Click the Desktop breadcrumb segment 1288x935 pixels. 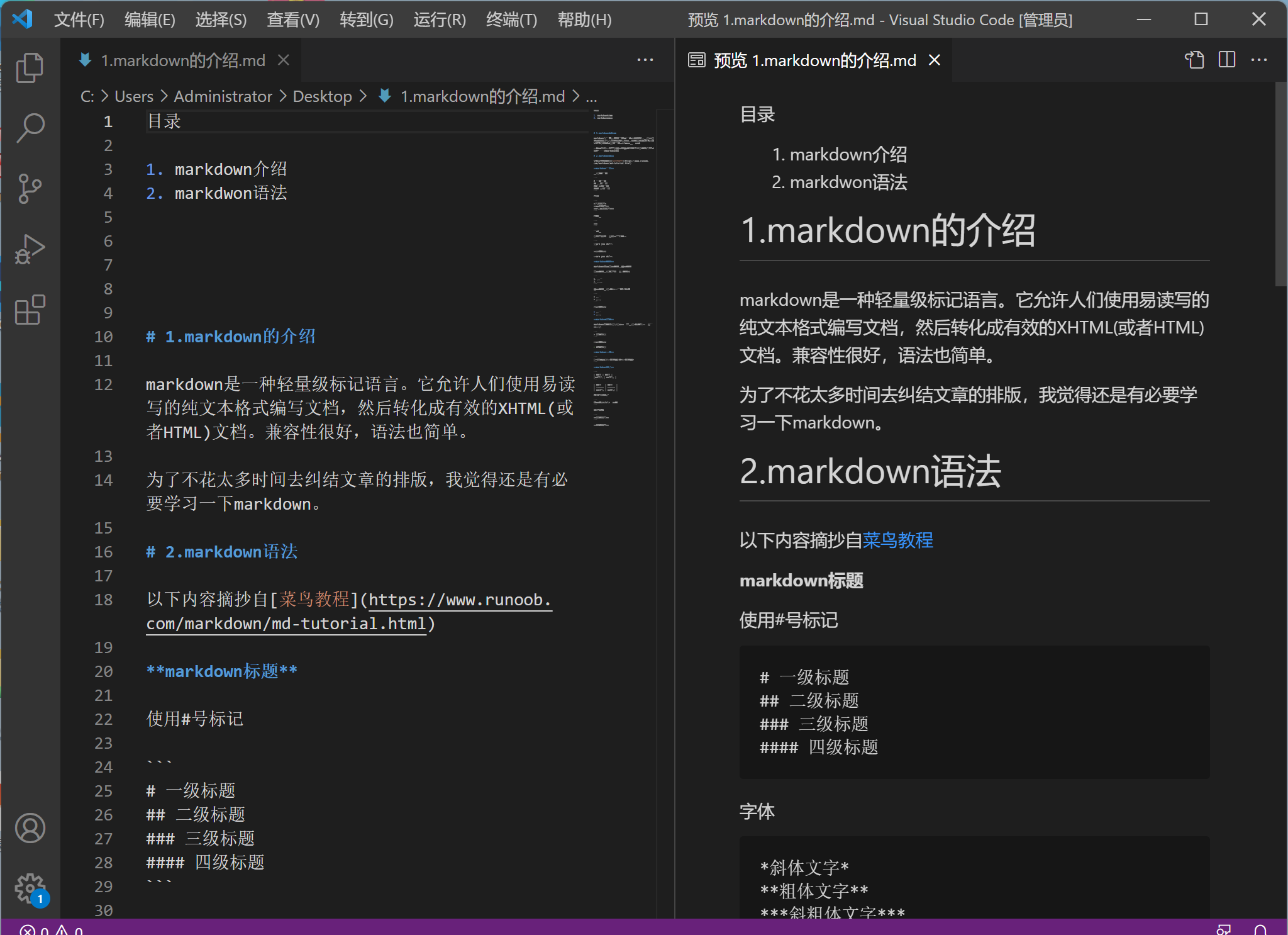pos(323,96)
